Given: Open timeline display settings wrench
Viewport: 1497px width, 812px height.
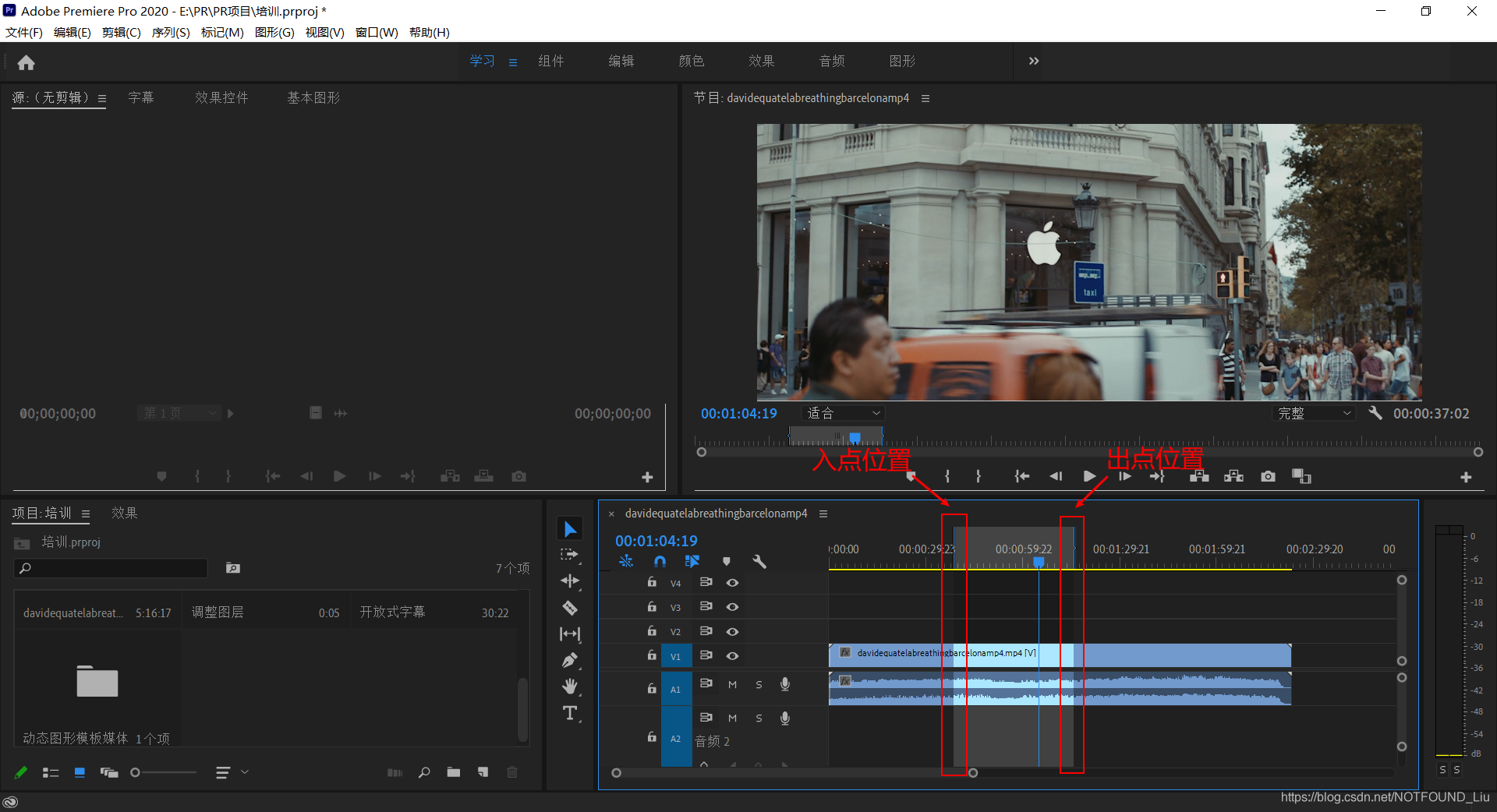Looking at the screenshot, I should pos(759,561).
